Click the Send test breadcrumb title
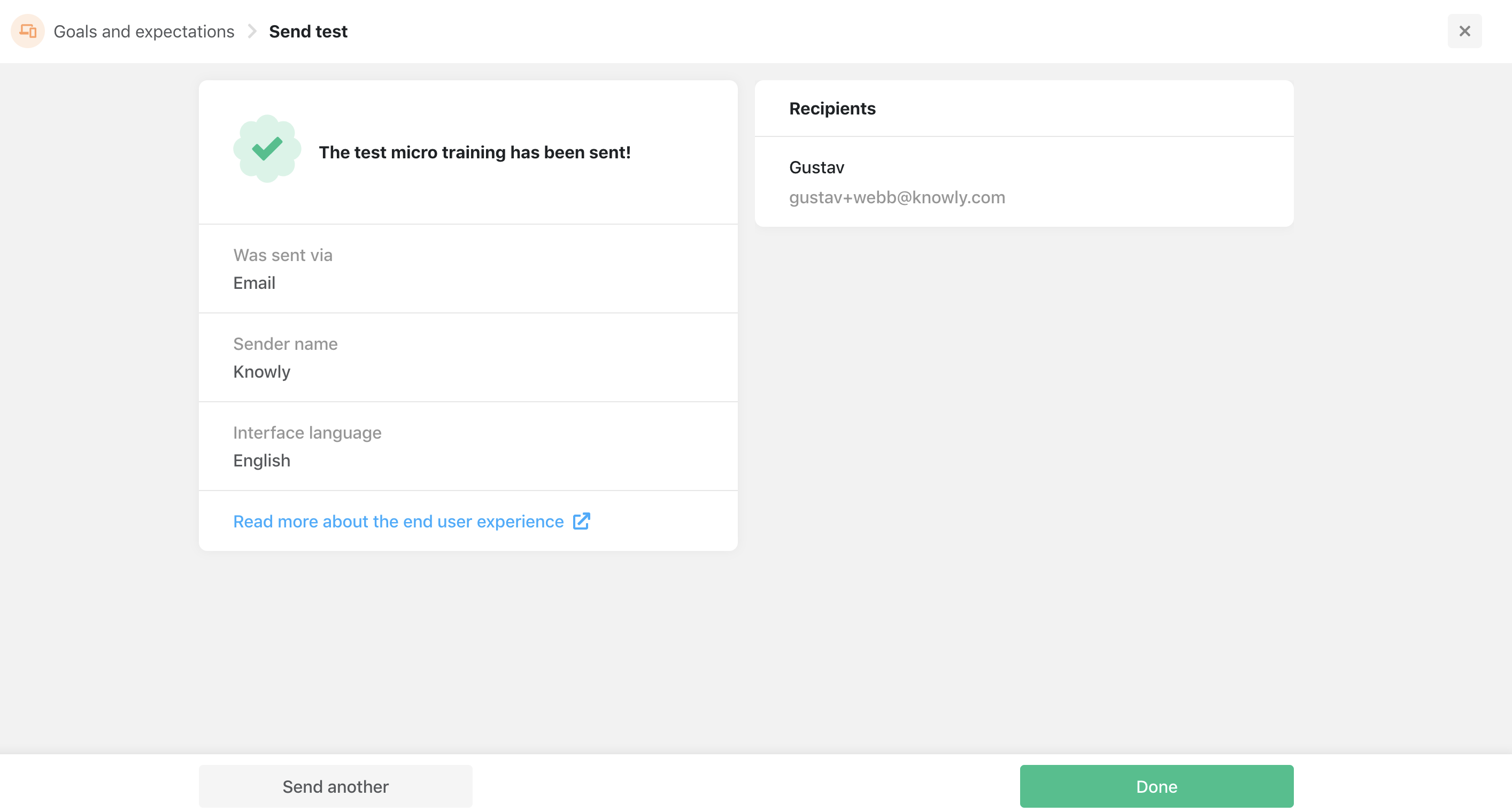Viewport: 1512px width, 812px height. pyautogui.click(x=308, y=32)
